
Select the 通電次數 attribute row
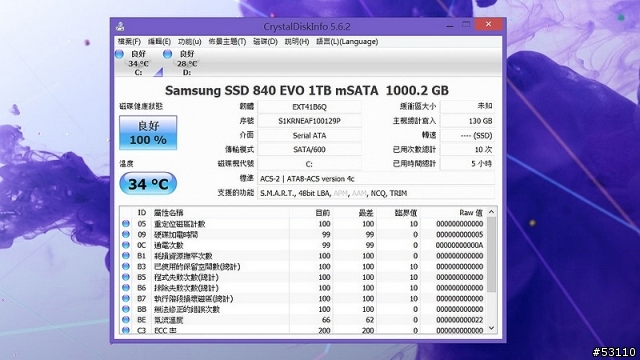click(303, 245)
